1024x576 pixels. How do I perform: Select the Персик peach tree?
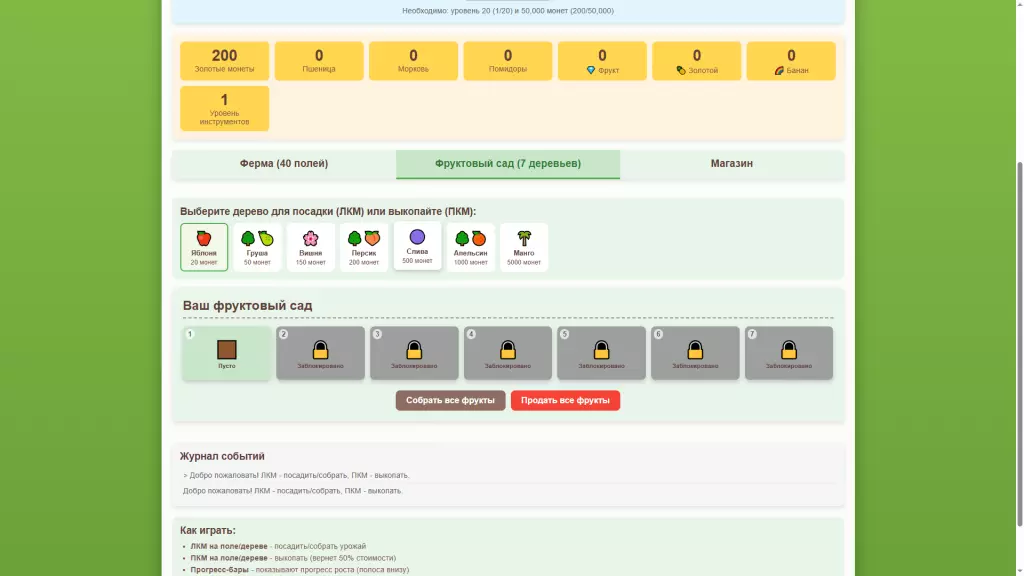tap(364, 247)
